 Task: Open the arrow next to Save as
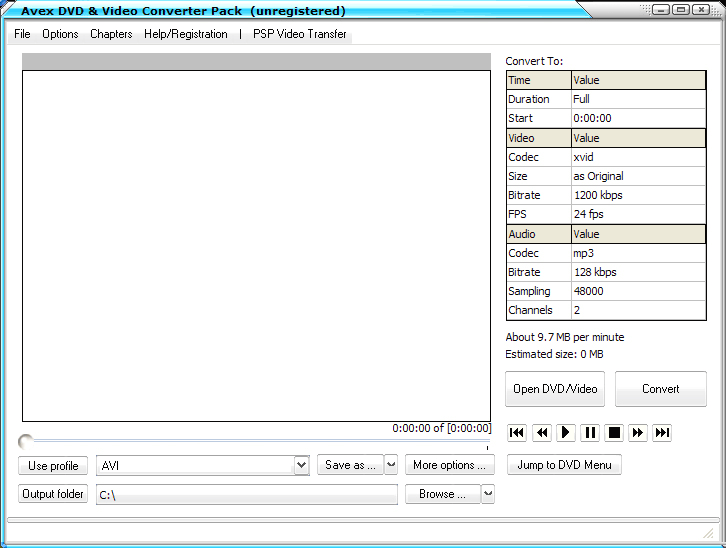coord(391,465)
